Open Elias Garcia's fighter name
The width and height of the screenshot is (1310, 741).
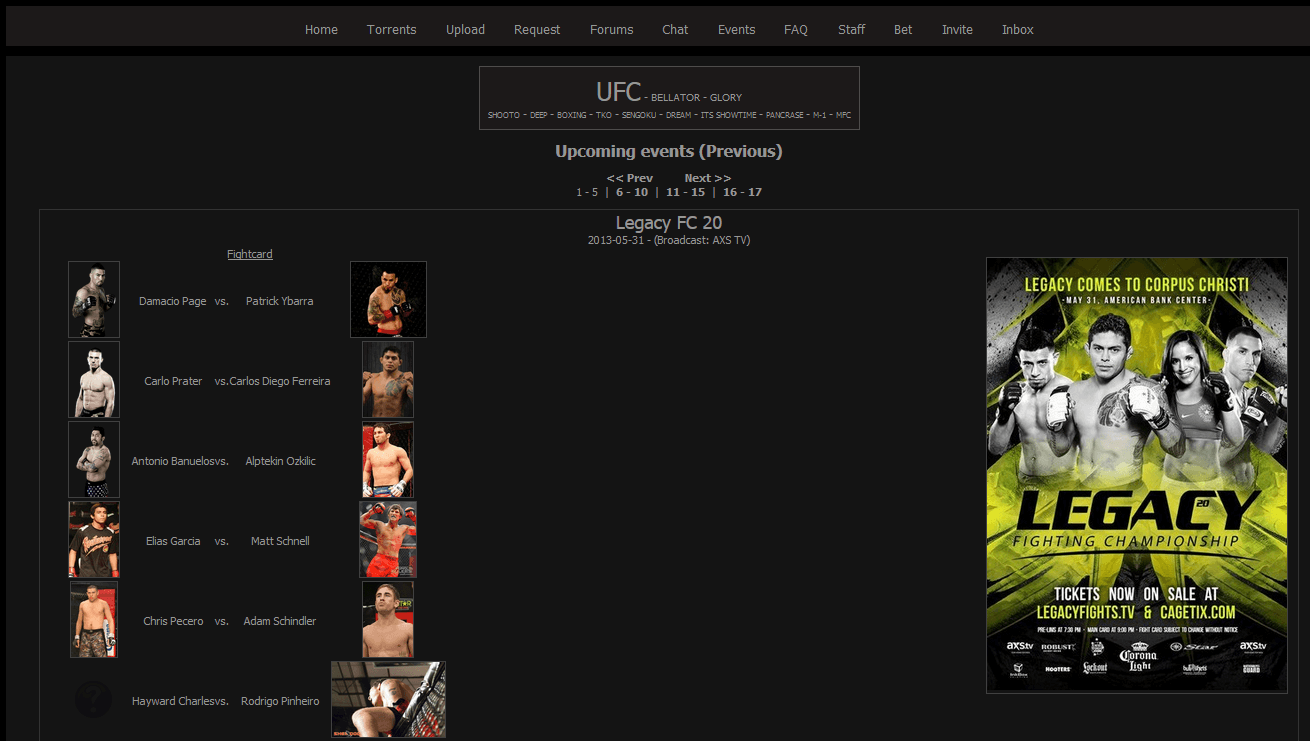173,541
